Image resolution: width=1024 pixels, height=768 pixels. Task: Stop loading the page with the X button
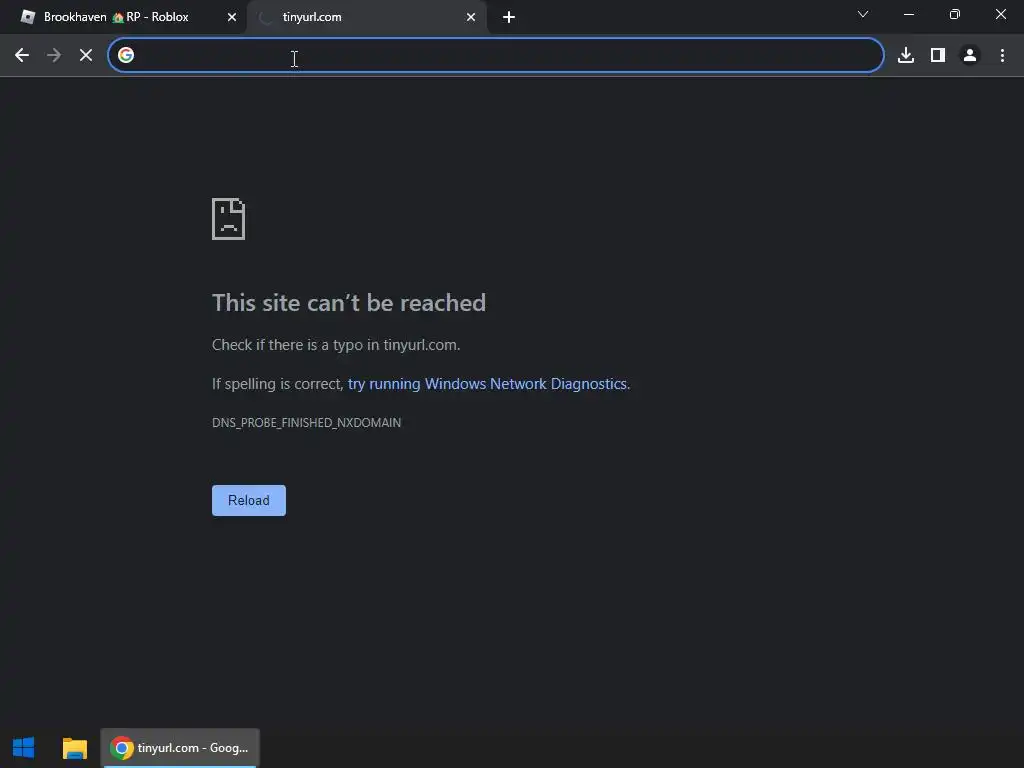tap(86, 56)
